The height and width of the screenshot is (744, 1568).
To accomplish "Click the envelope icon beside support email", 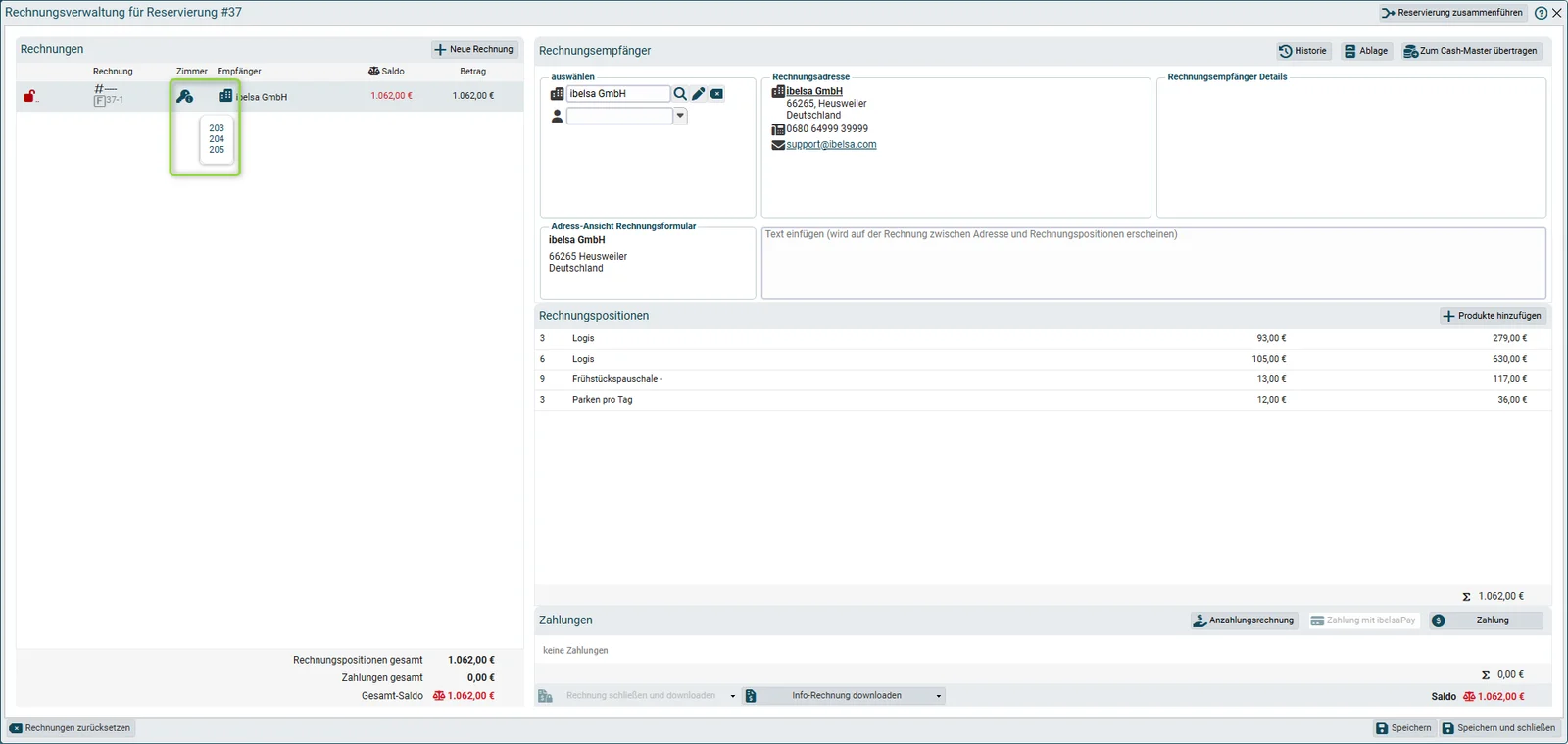I will click(x=778, y=145).
